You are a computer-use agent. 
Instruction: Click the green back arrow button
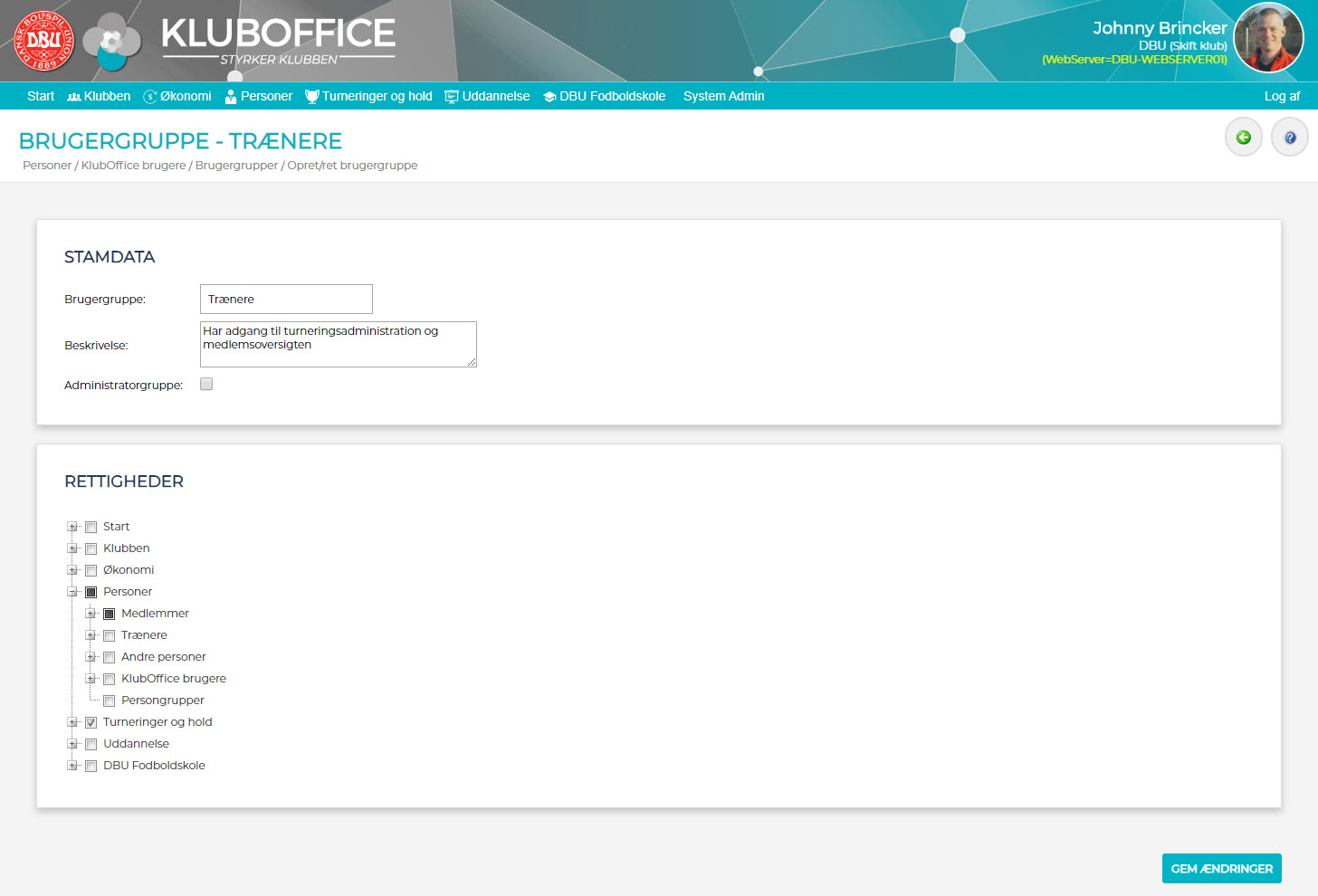[x=1244, y=138]
